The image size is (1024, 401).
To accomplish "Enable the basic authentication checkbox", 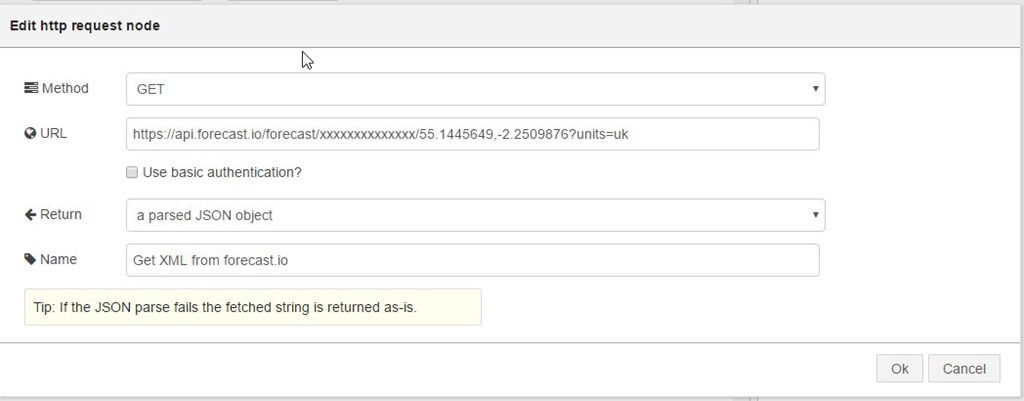I will tap(132, 172).
